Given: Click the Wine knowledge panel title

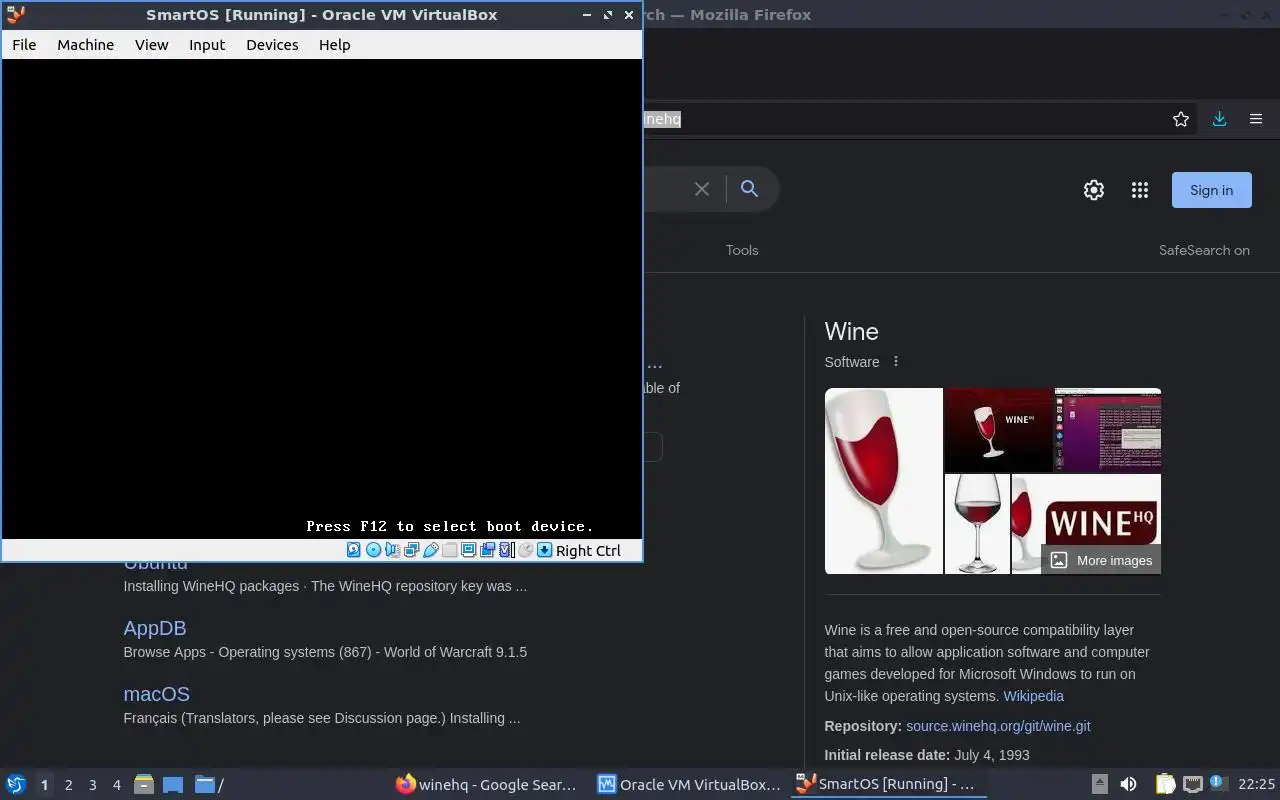Looking at the screenshot, I should tap(851, 332).
